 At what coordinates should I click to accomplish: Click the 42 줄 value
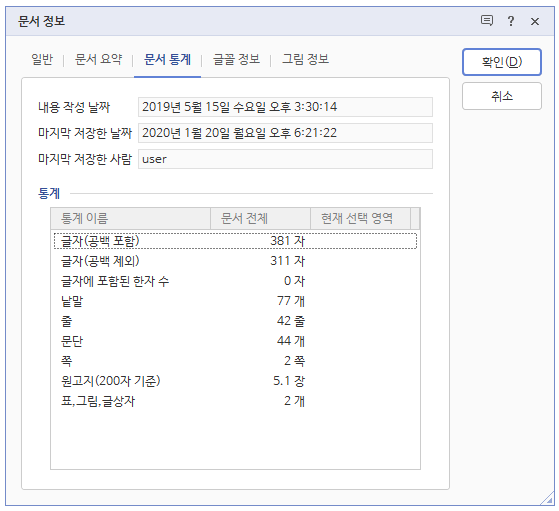tap(291, 321)
